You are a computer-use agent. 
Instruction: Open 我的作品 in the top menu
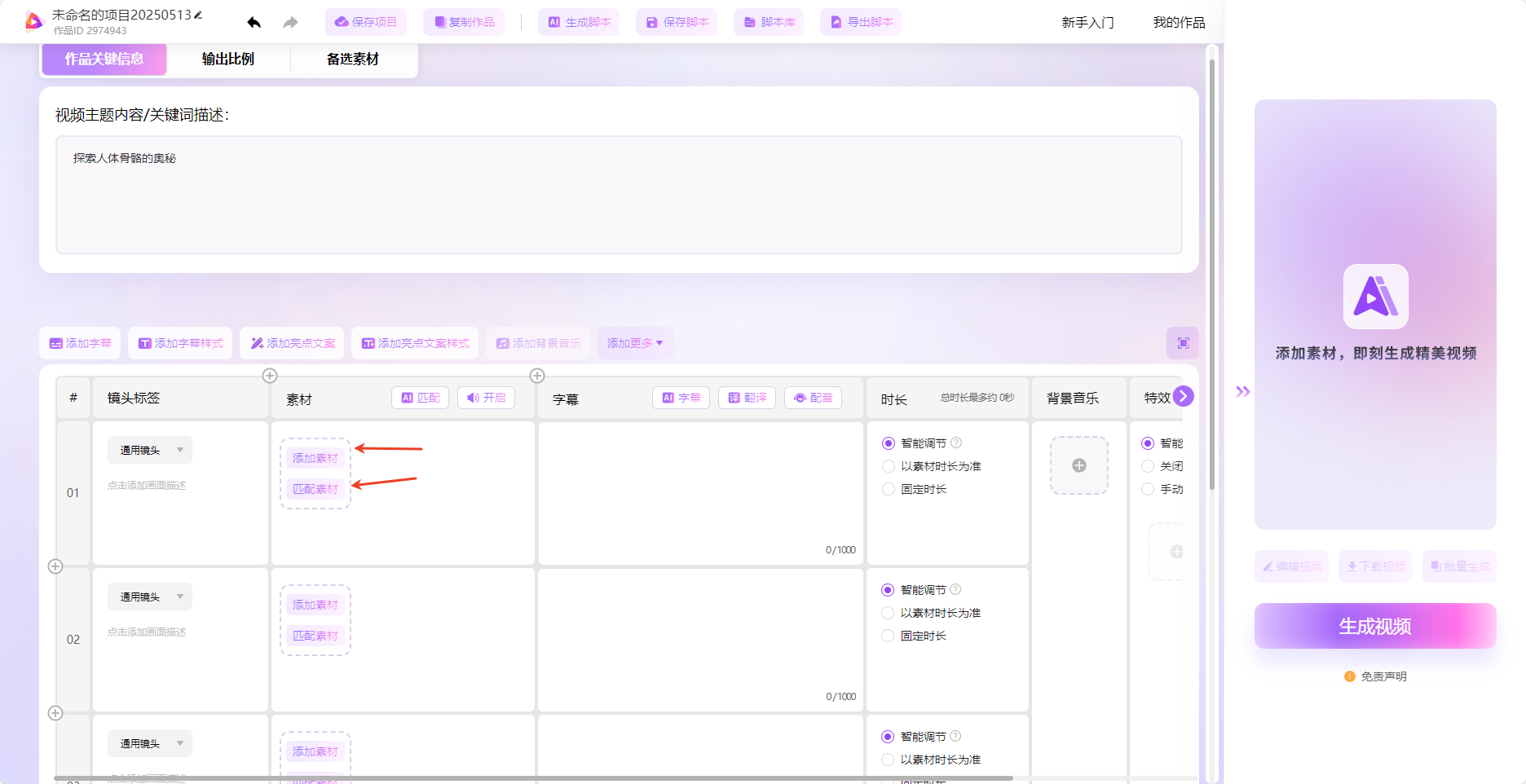click(x=1178, y=22)
